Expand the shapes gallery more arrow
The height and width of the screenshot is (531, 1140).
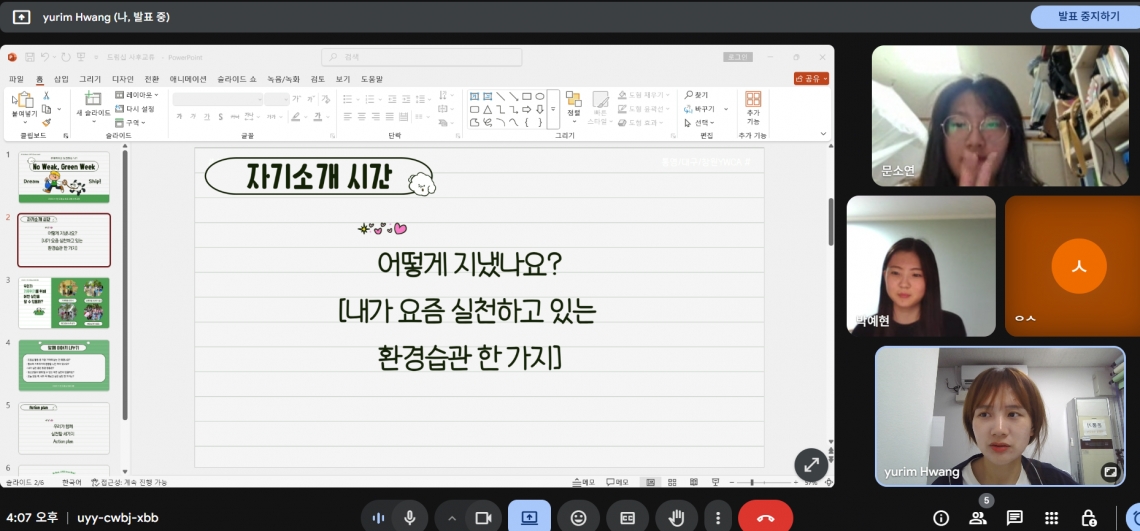click(553, 109)
